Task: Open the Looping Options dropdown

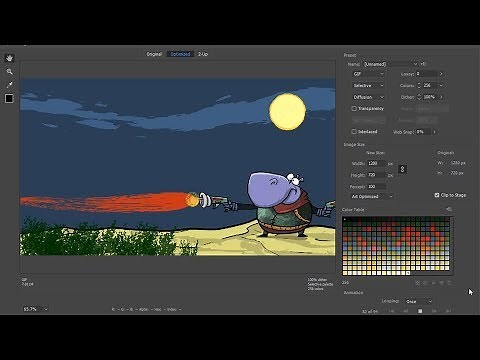Action: tap(419, 301)
